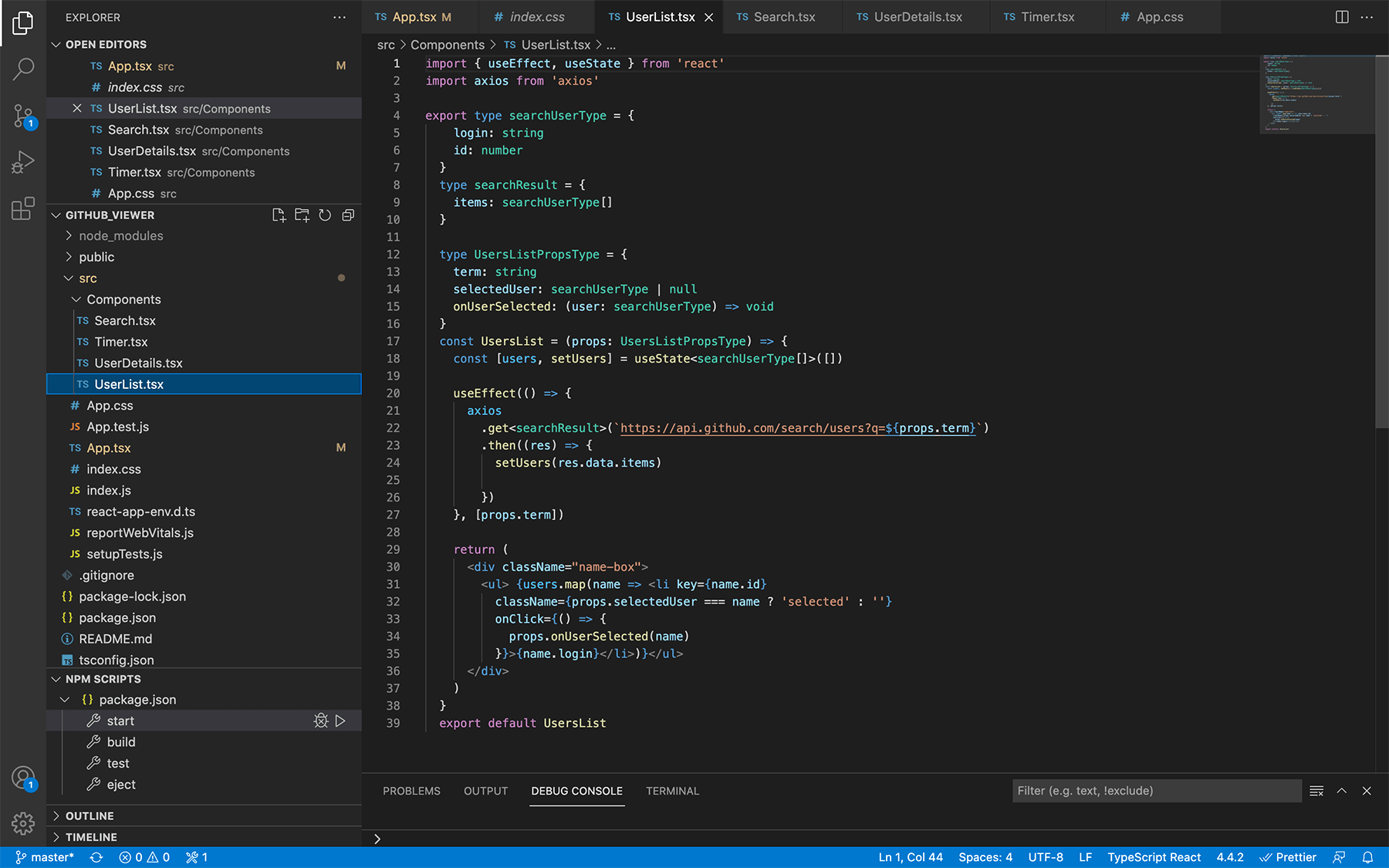Open the Source Control view
This screenshot has height=868, width=1389.
23,117
